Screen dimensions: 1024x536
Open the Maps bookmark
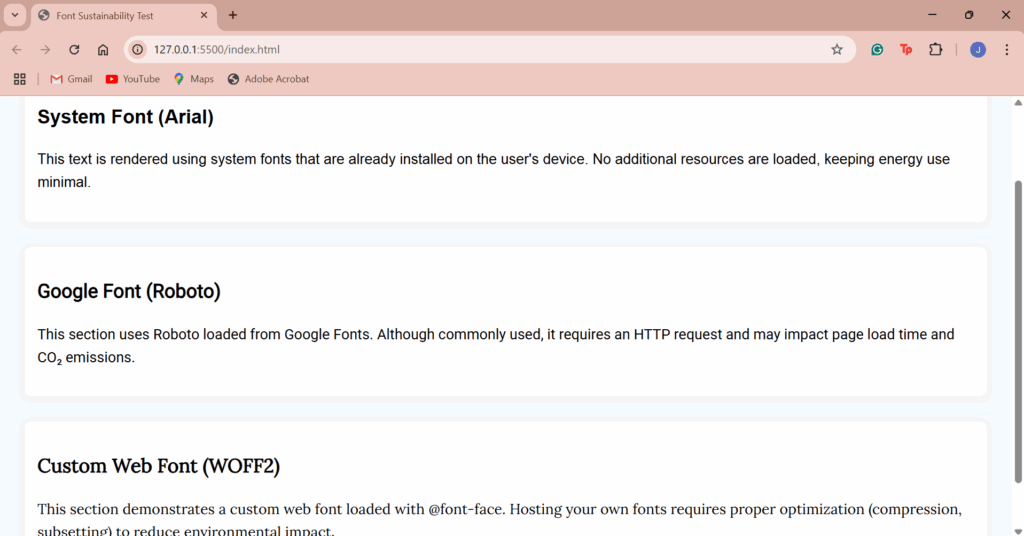pyautogui.click(x=193, y=79)
